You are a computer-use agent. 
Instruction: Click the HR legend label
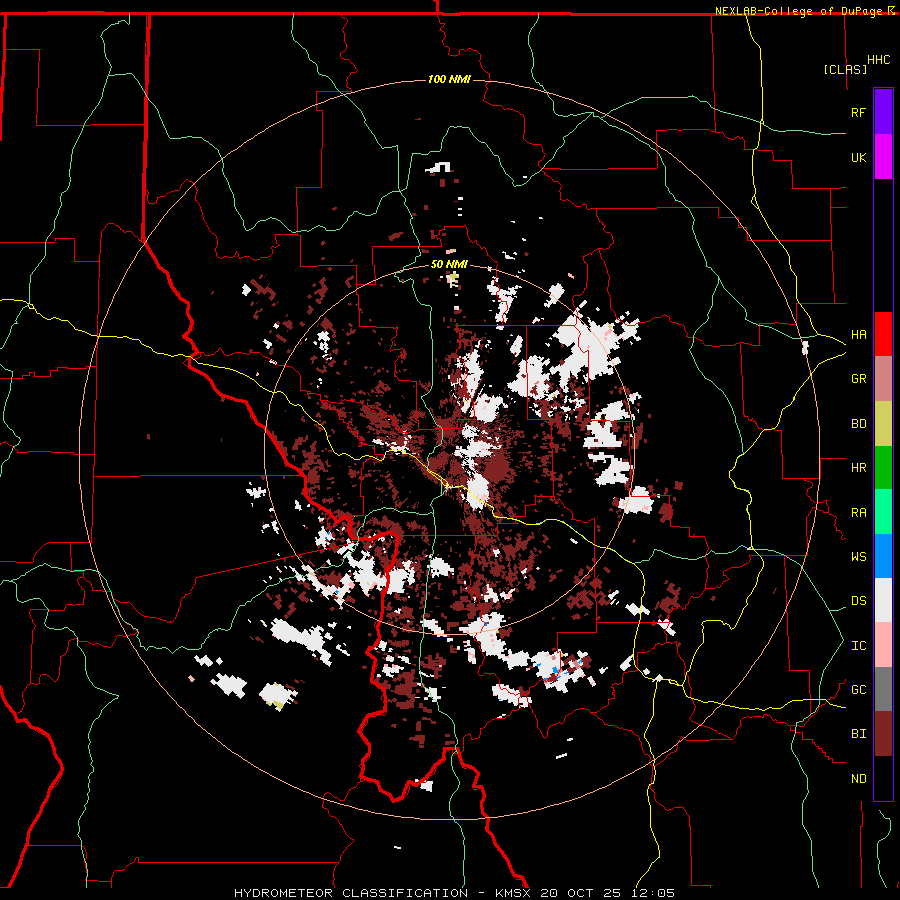coord(858,468)
